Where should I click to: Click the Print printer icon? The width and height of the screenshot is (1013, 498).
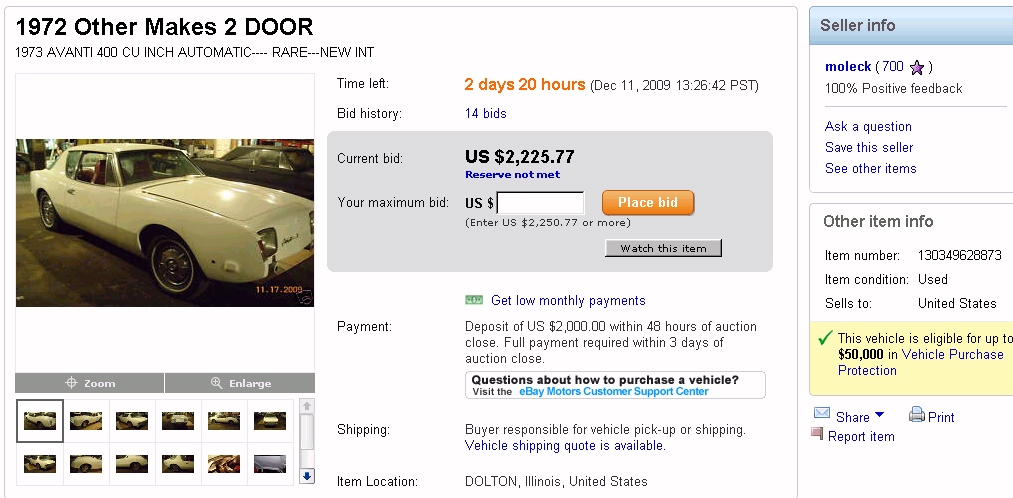tap(917, 415)
